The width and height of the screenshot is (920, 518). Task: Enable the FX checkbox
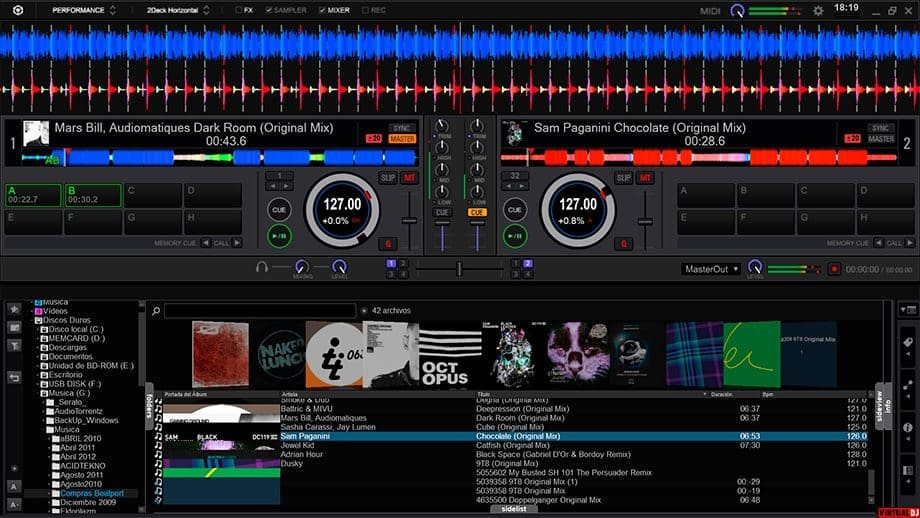(238, 10)
